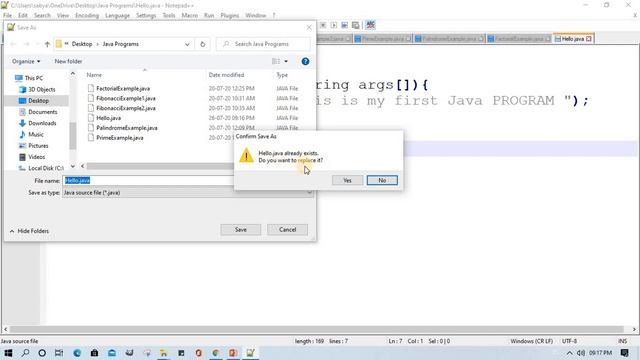This screenshot has height=360, width=640.
Task: Open the Windows Start menu
Action: (x=8, y=353)
